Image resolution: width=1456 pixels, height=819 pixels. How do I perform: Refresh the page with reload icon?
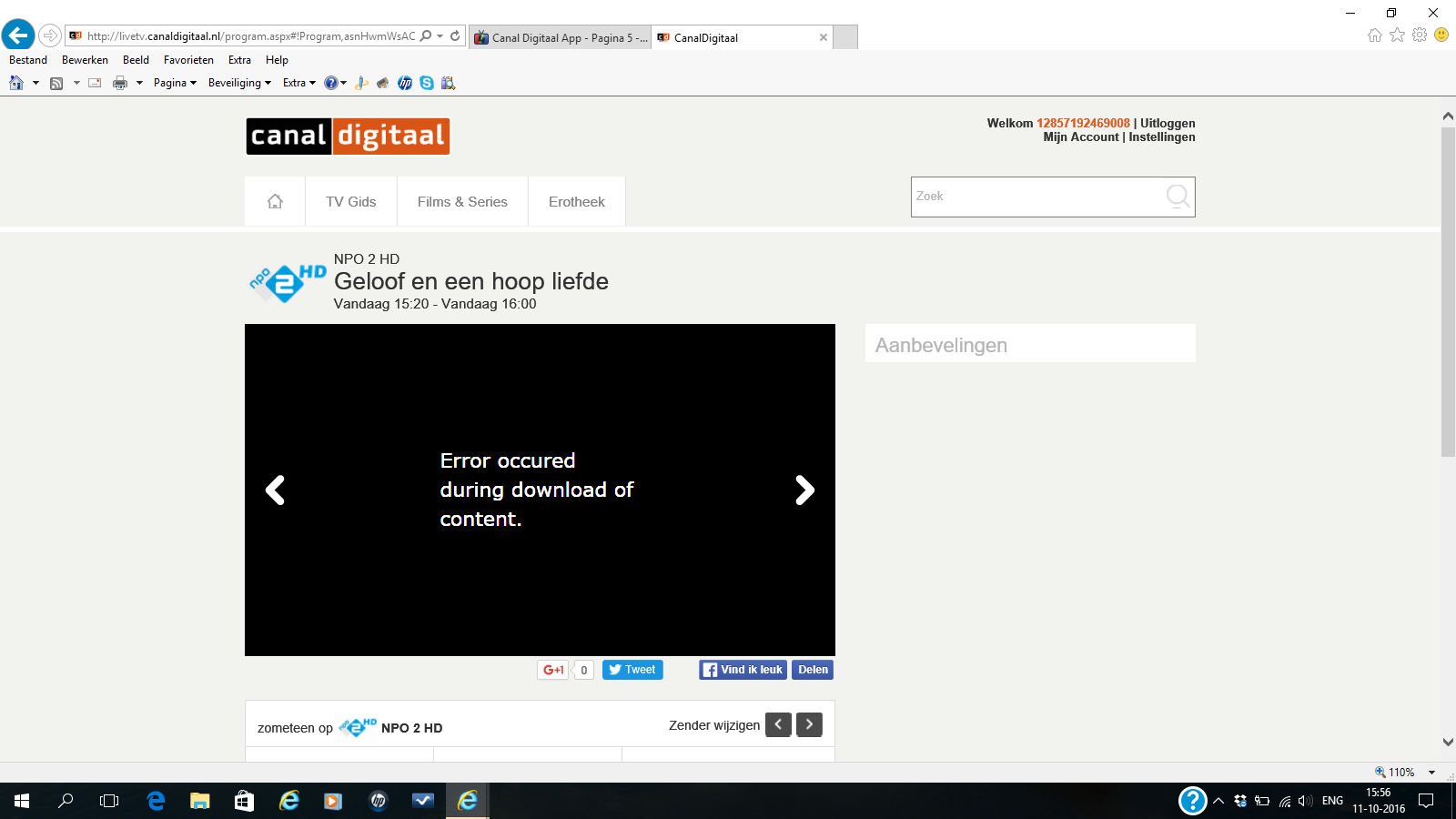coord(455,36)
